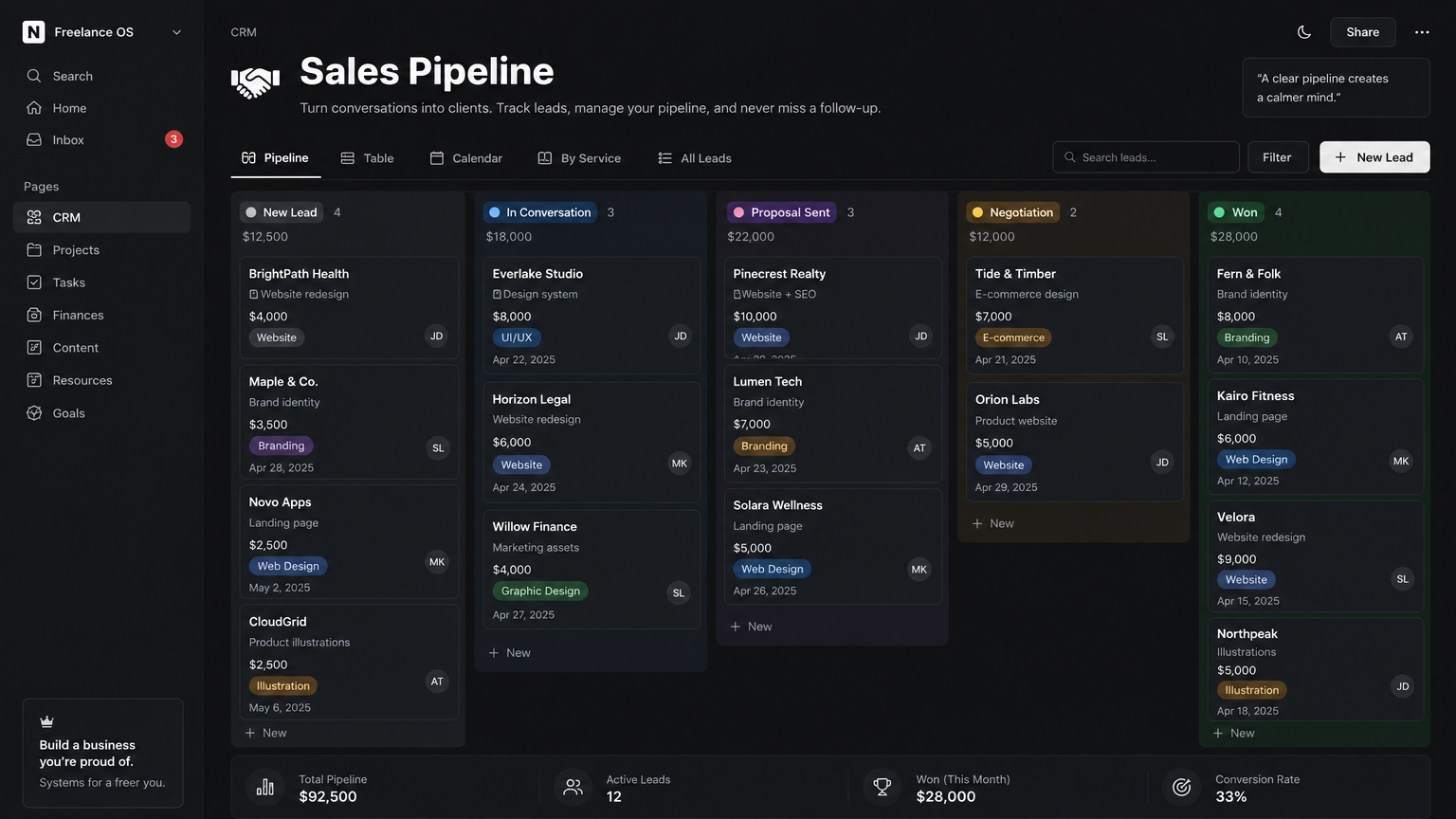This screenshot has width=1456, height=819.
Task: Click the Total Pipeline bar chart icon
Action: click(264, 787)
